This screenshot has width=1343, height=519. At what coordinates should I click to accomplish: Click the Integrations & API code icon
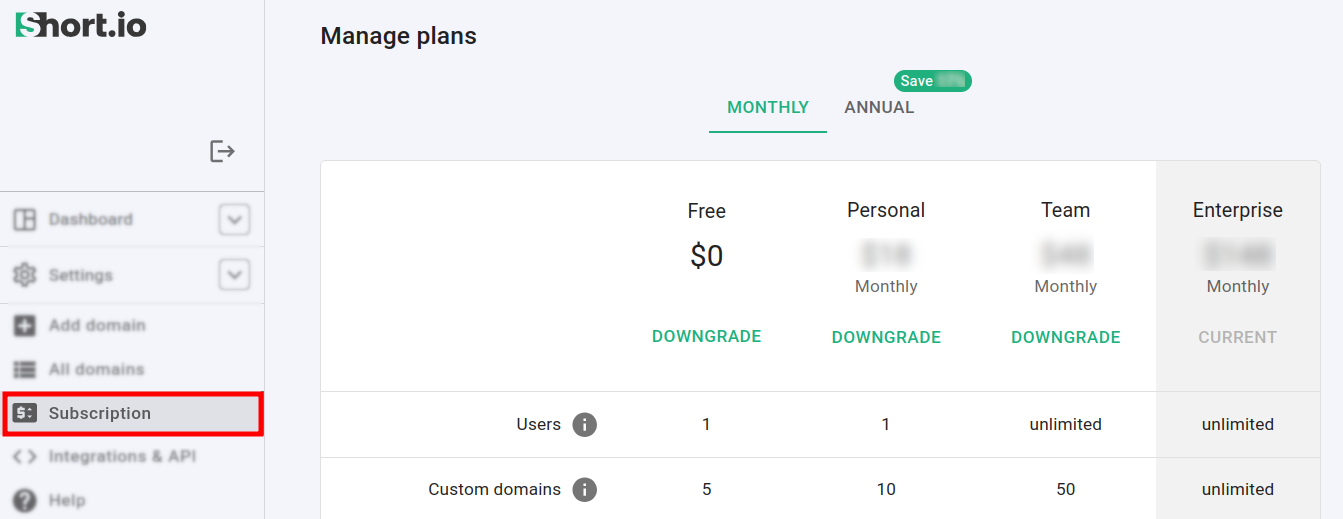tap(25, 457)
